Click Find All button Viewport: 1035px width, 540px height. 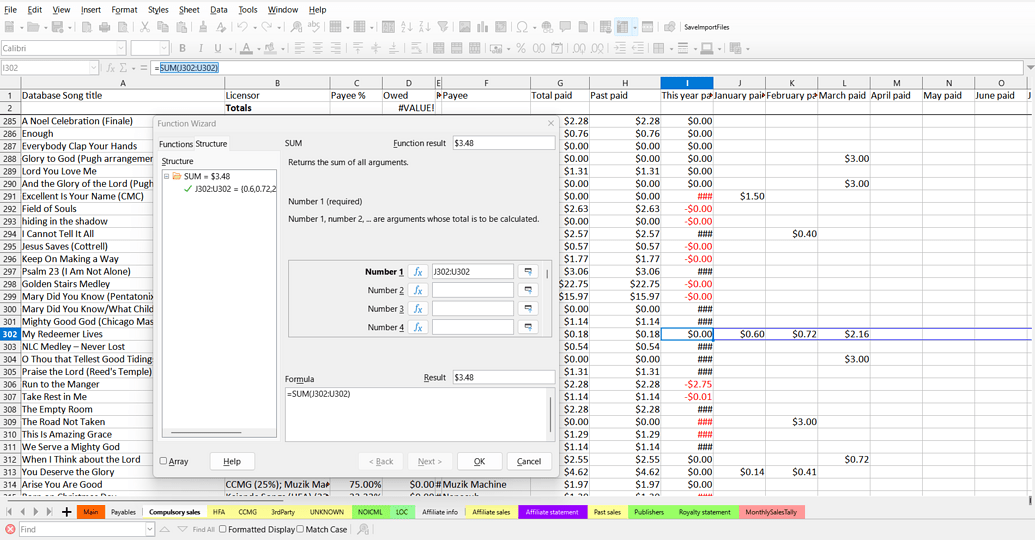click(203, 529)
